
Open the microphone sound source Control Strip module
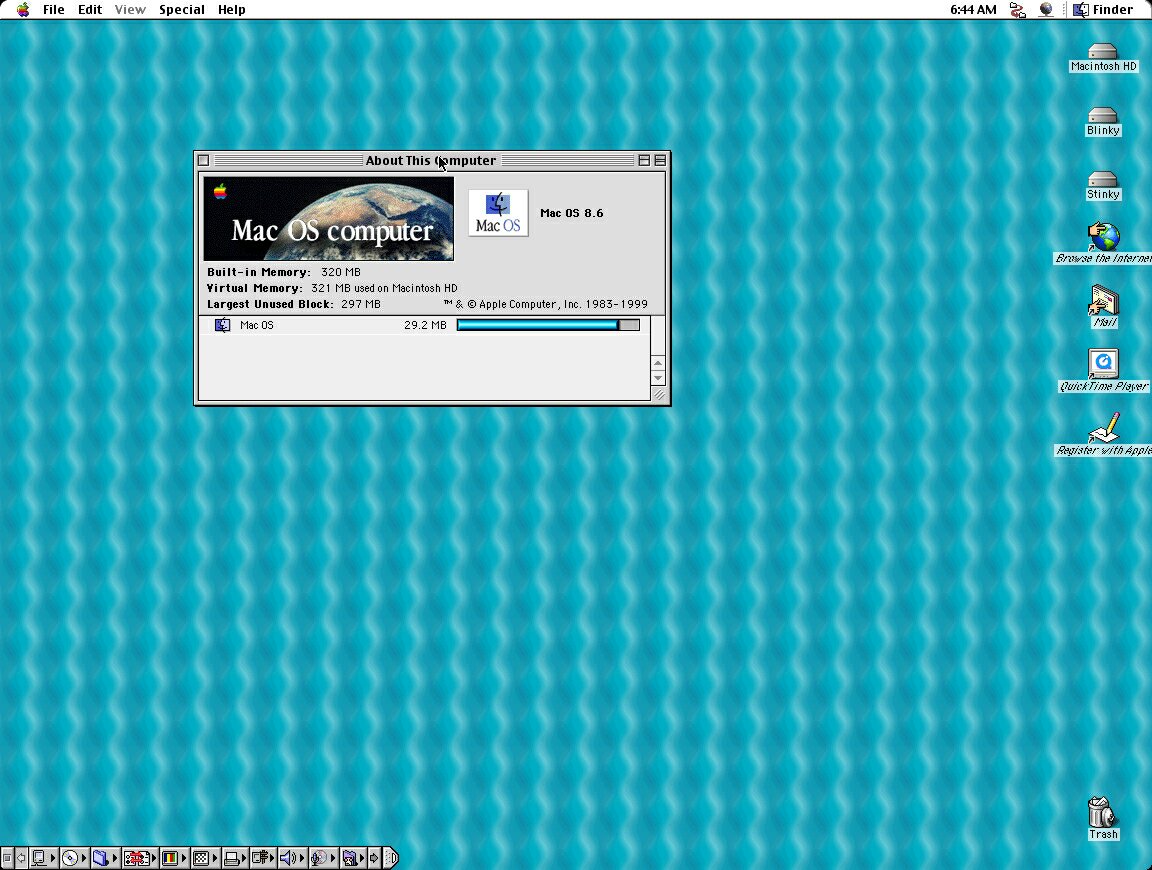[323, 858]
